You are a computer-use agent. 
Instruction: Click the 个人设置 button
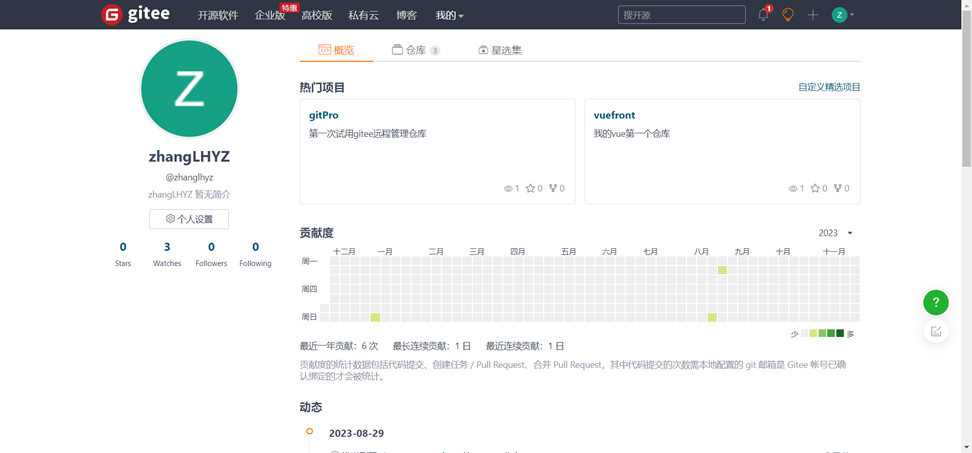tap(189, 219)
